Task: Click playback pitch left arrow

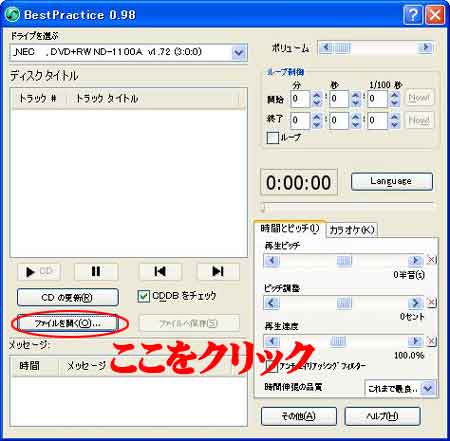Action: (x=272, y=260)
